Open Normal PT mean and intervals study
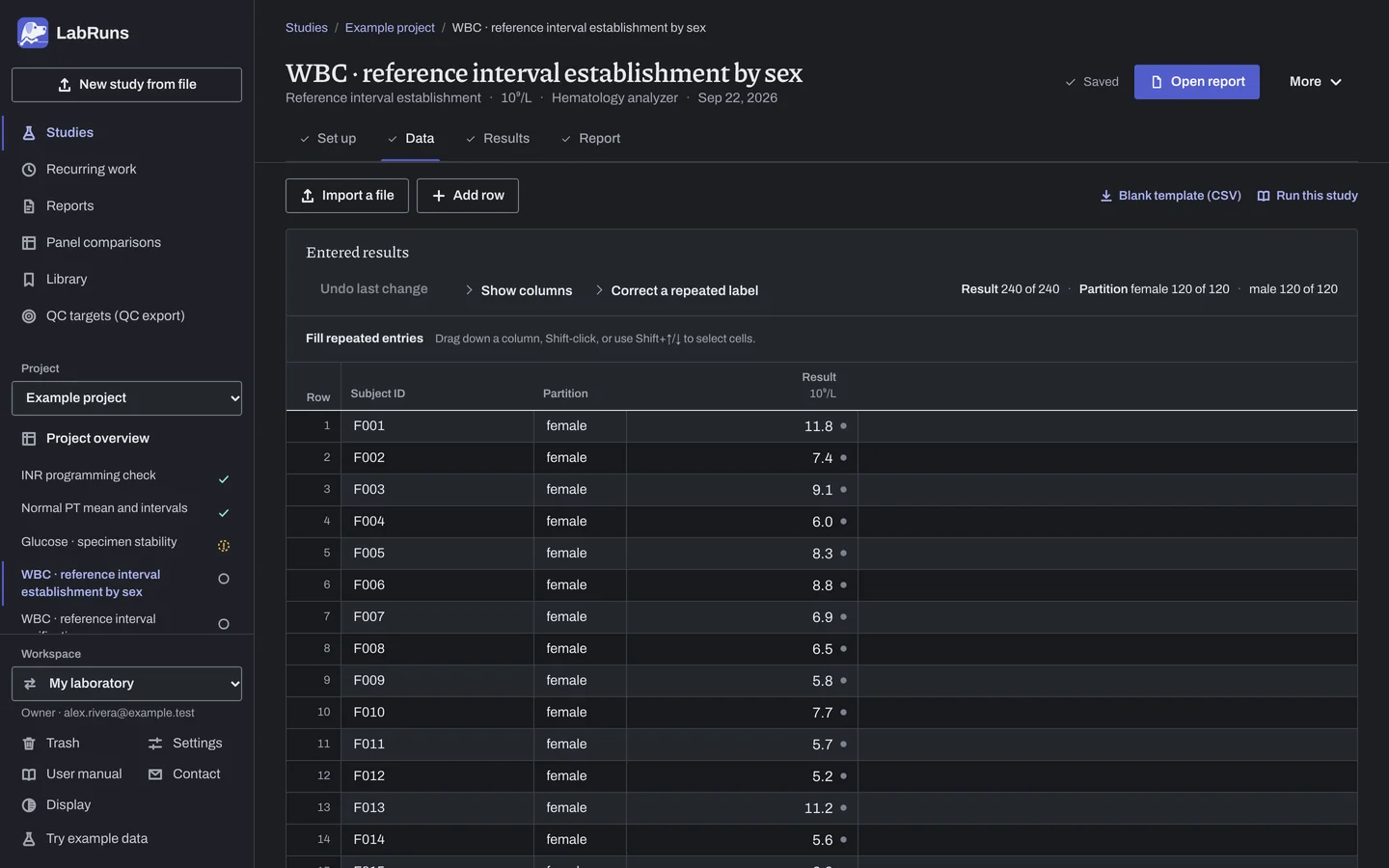Viewport: 1389px width, 868px height. (126, 508)
